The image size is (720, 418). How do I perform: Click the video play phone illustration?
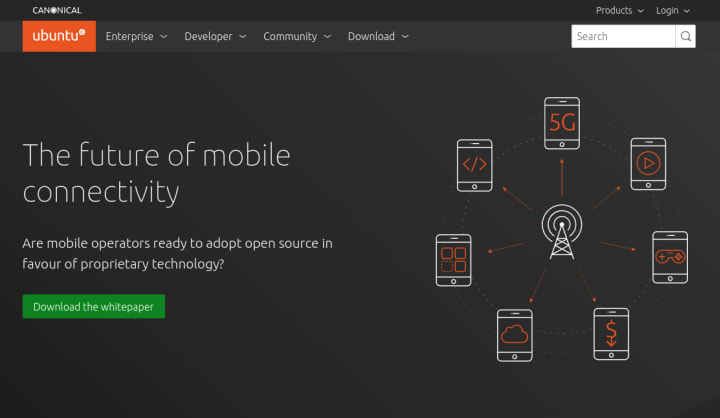[x=648, y=164]
